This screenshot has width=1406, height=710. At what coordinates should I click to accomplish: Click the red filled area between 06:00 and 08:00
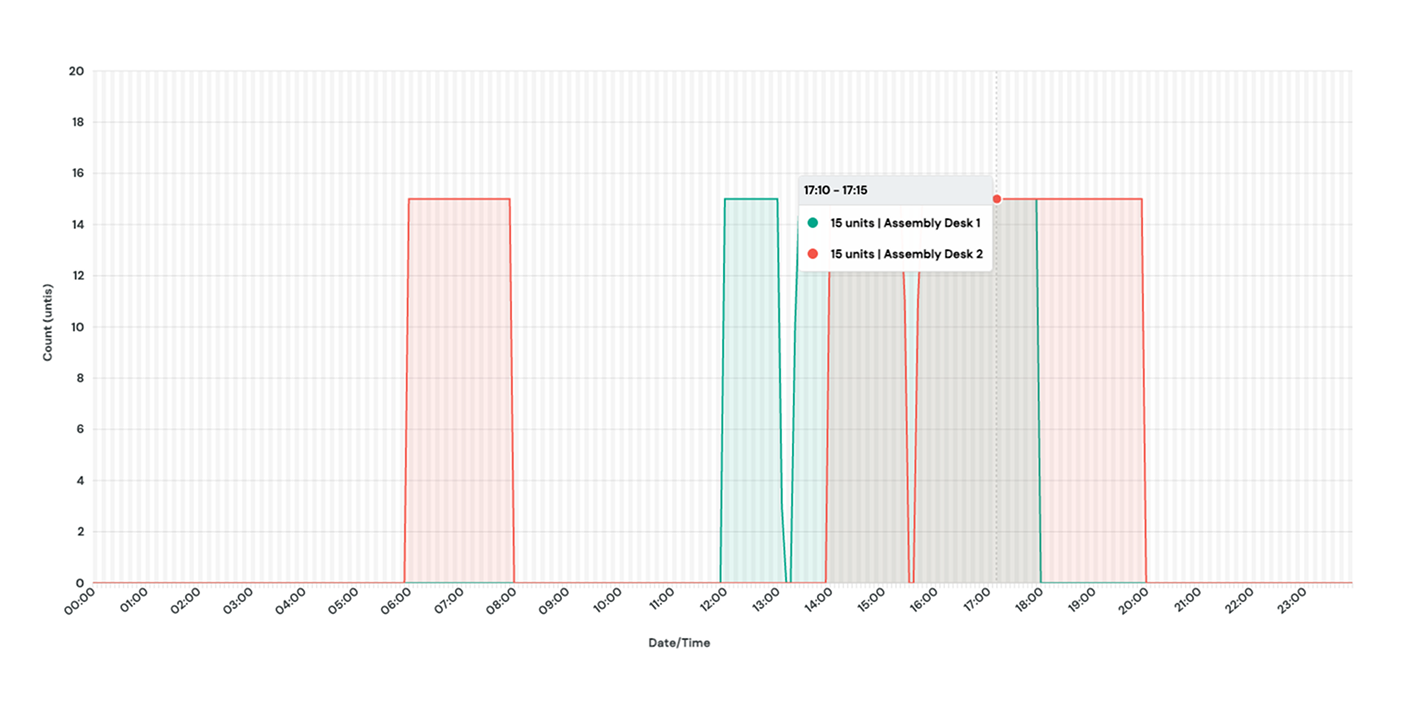coord(459,390)
